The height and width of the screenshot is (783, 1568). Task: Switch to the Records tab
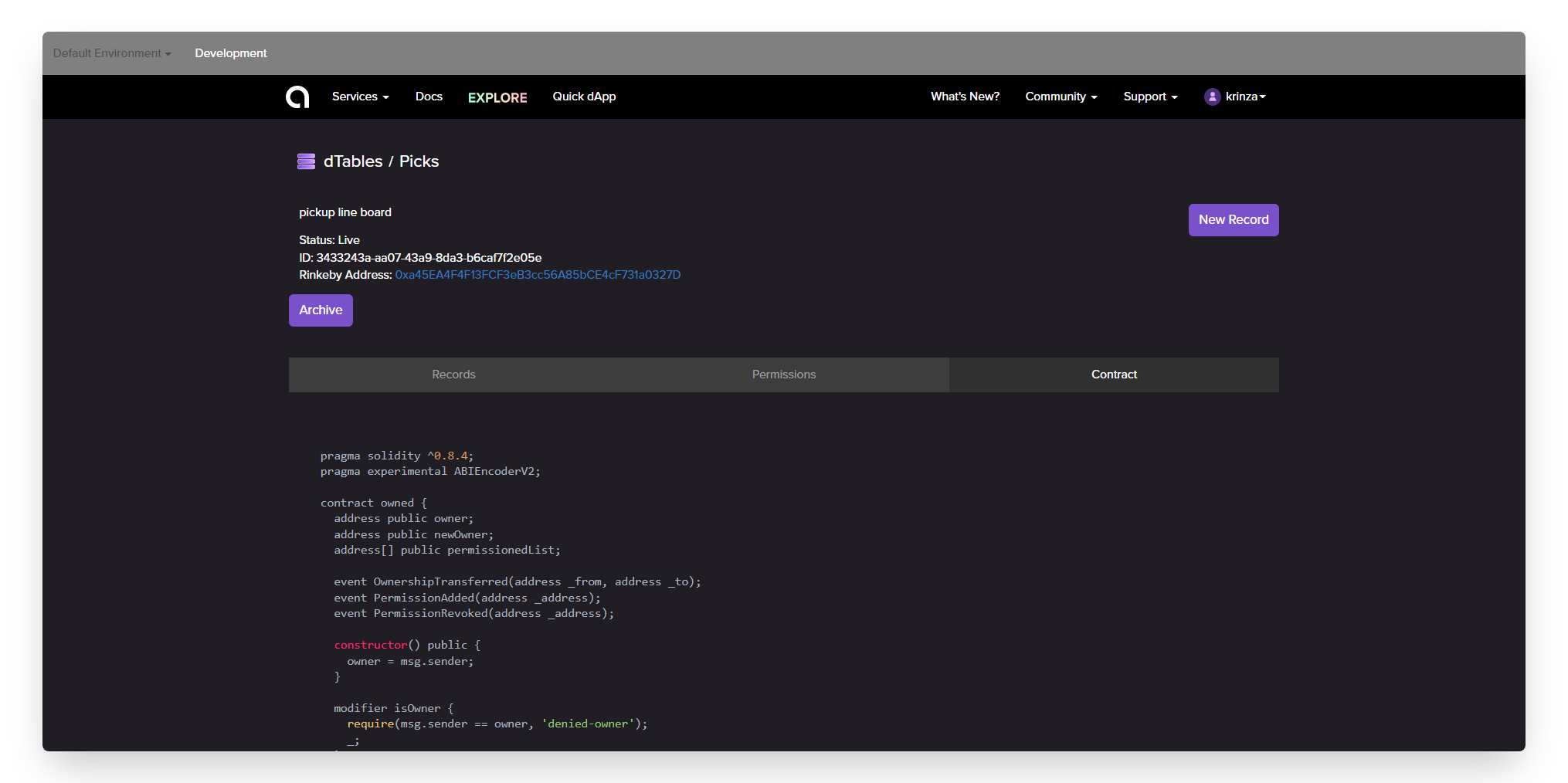coord(453,375)
